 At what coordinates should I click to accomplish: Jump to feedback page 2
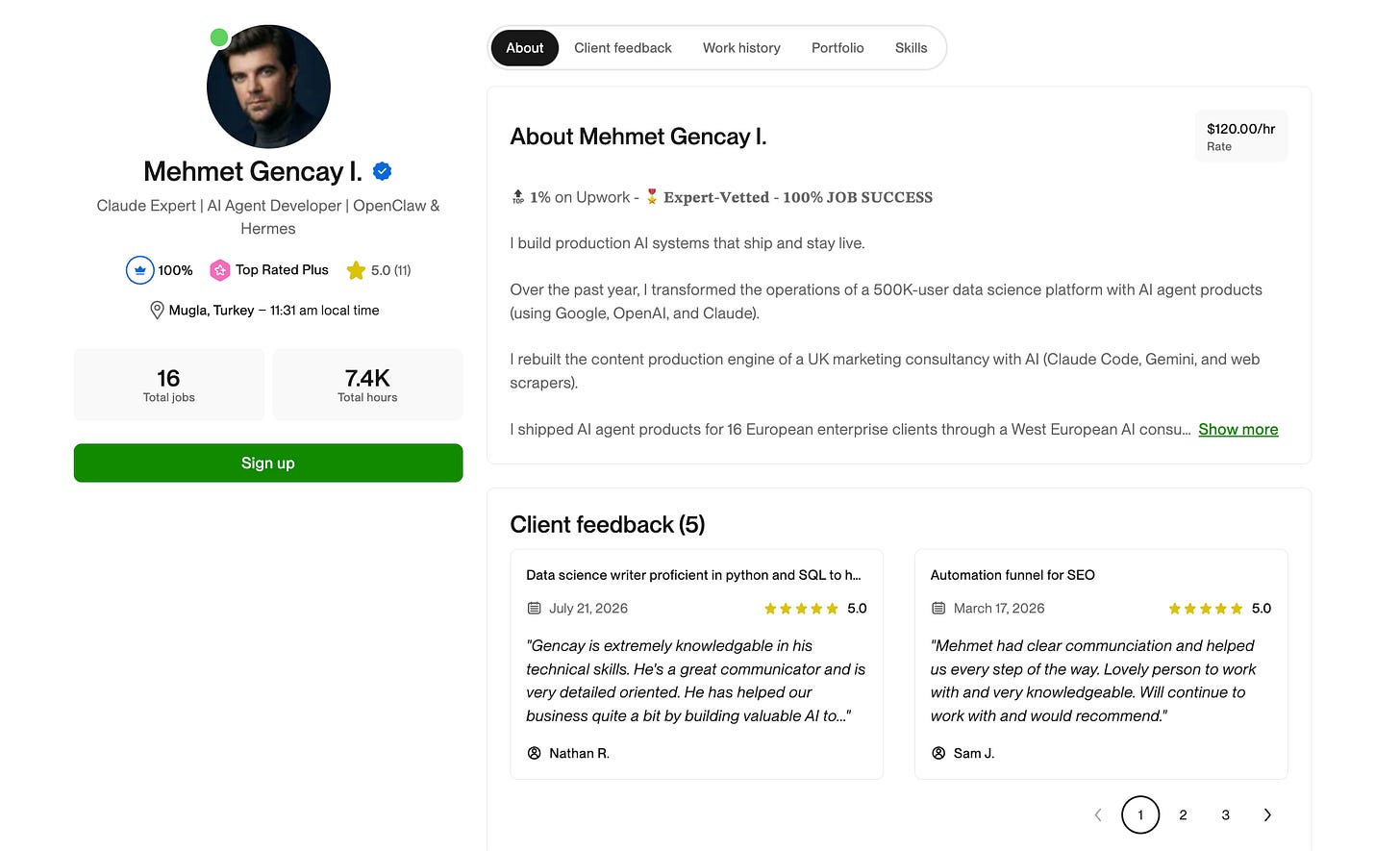(x=1183, y=815)
